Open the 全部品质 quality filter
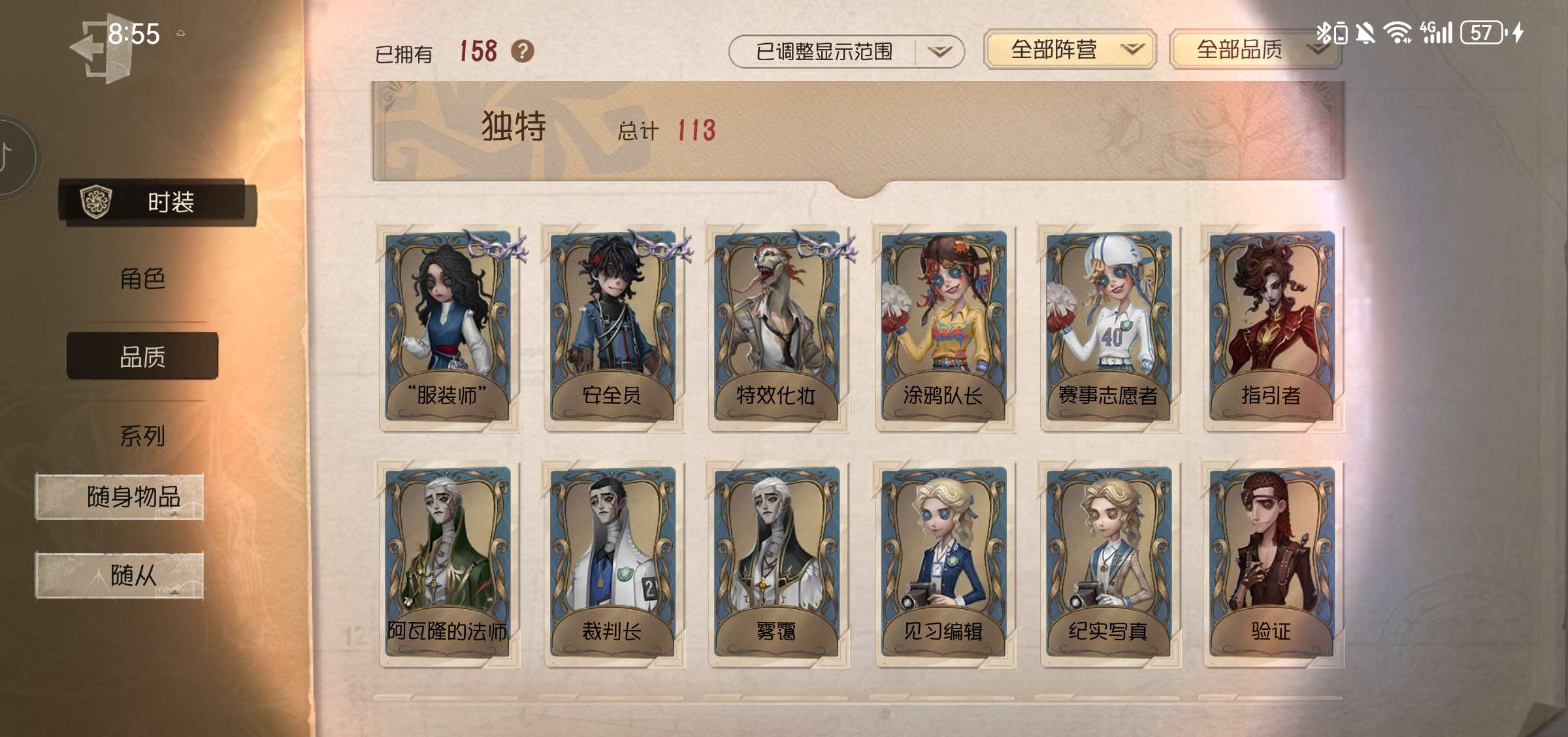Viewport: 1568px width, 737px height. click(x=1256, y=50)
